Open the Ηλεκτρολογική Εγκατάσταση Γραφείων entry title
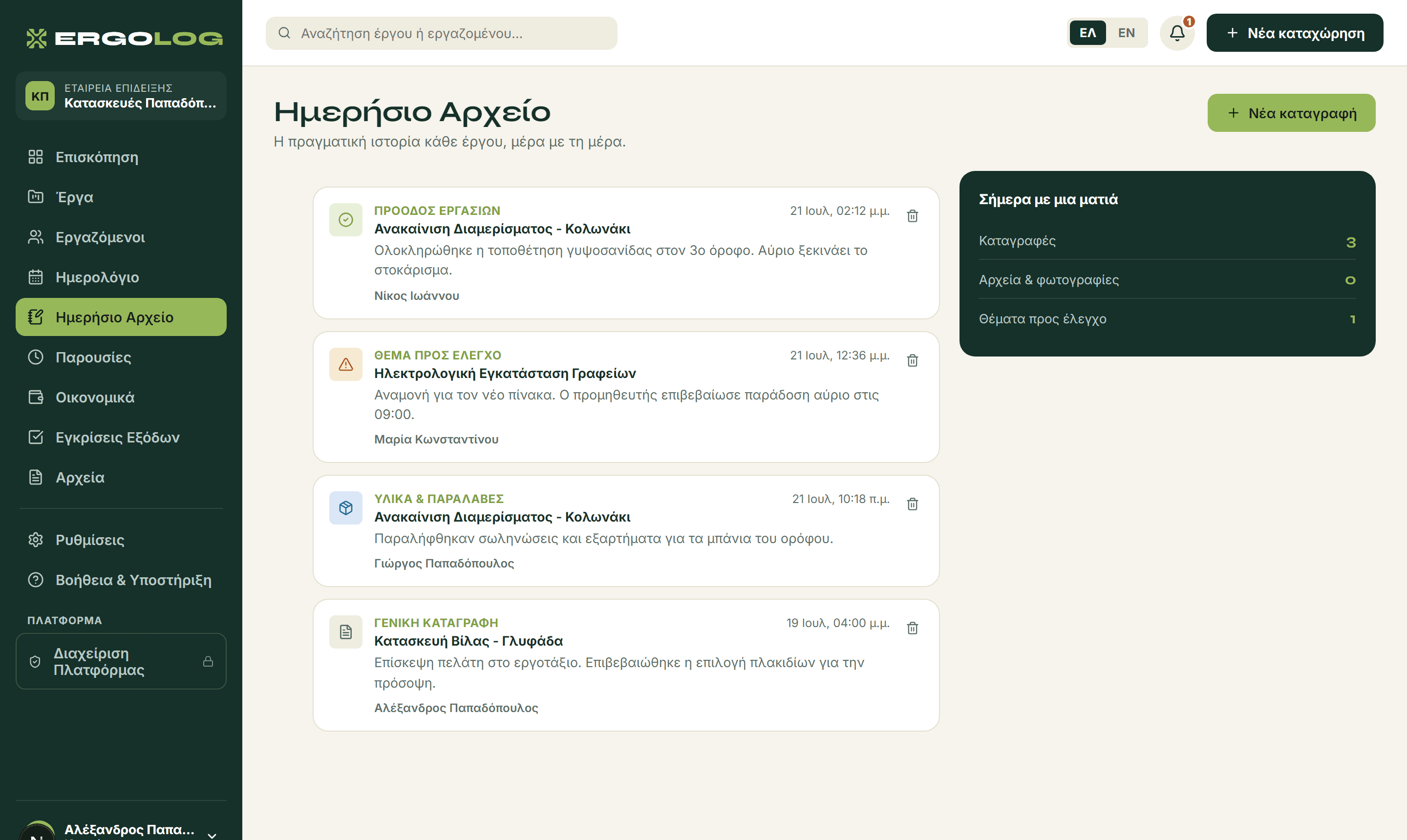The width and height of the screenshot is (1407, 840). click(505, 373)
